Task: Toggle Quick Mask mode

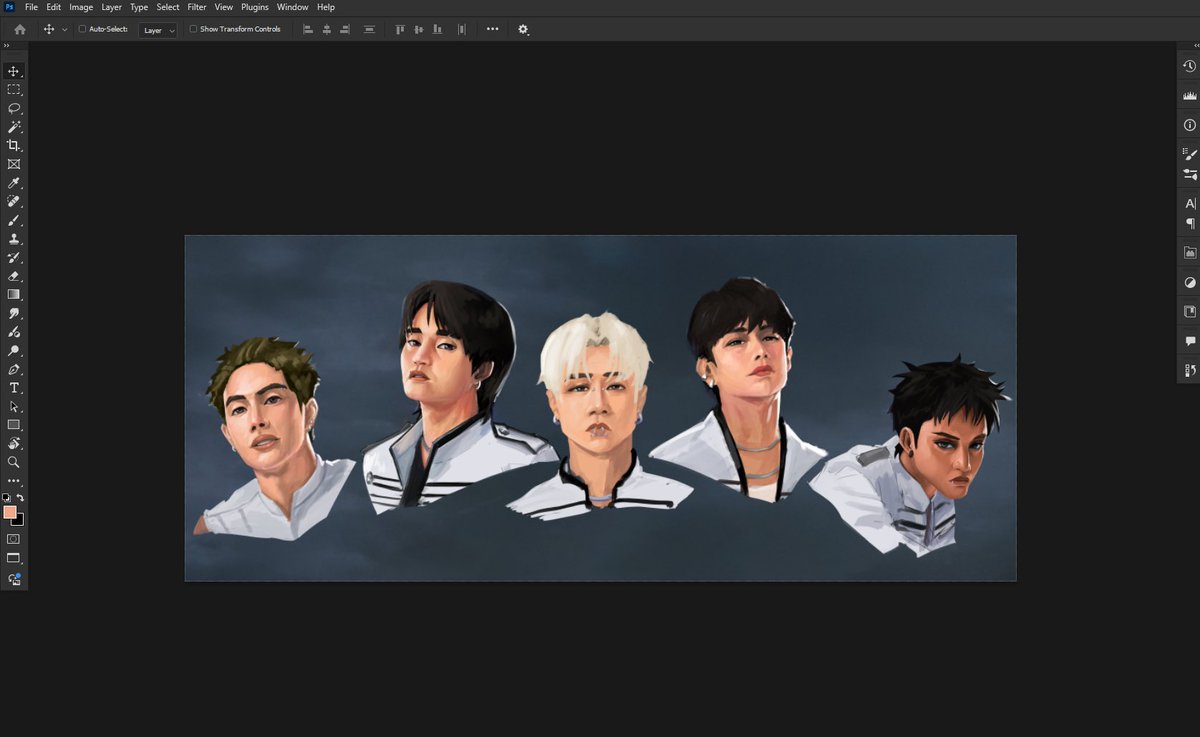Action: click(14, 539)
